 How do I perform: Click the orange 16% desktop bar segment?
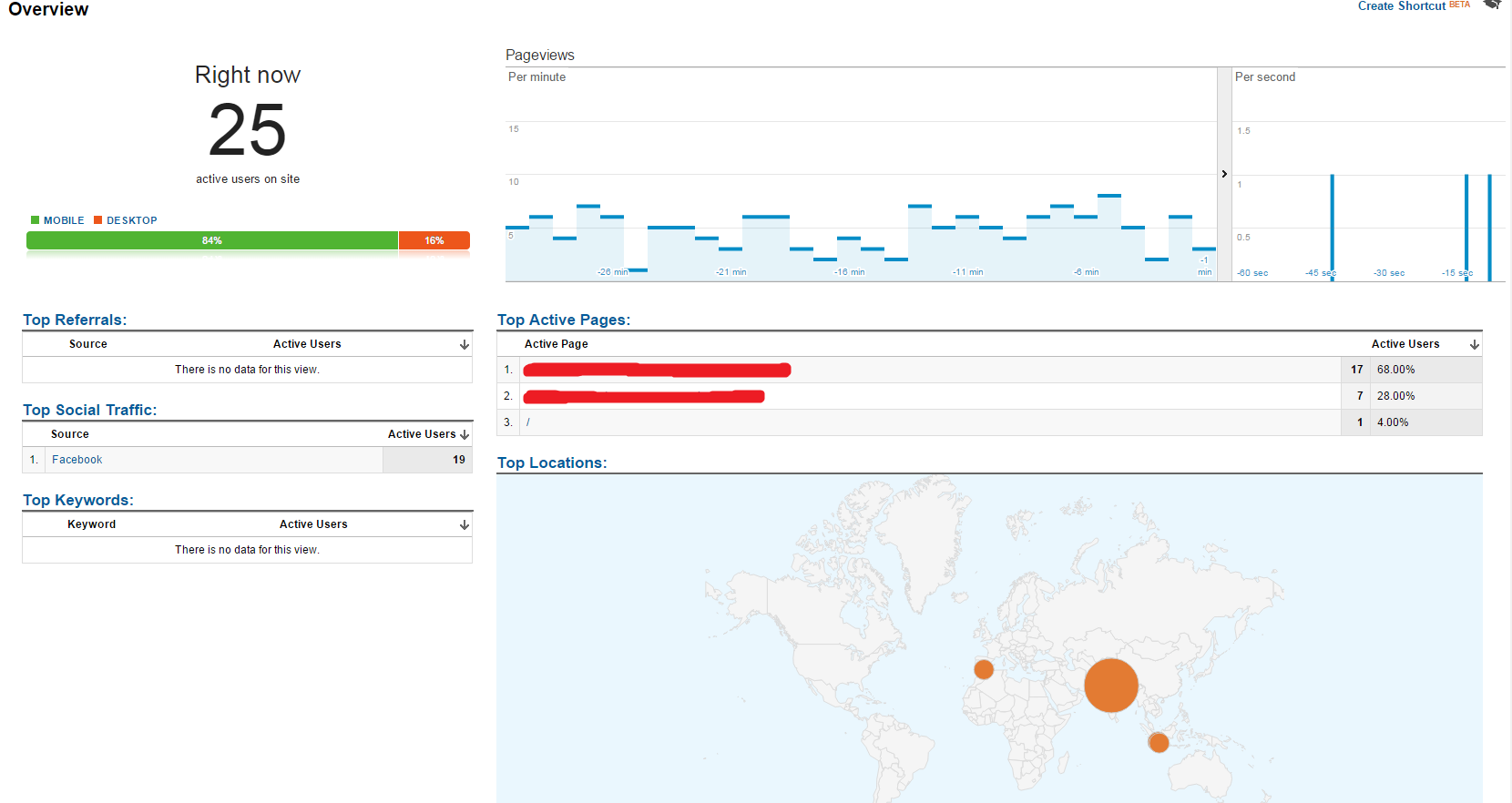[x=434, y=240]
